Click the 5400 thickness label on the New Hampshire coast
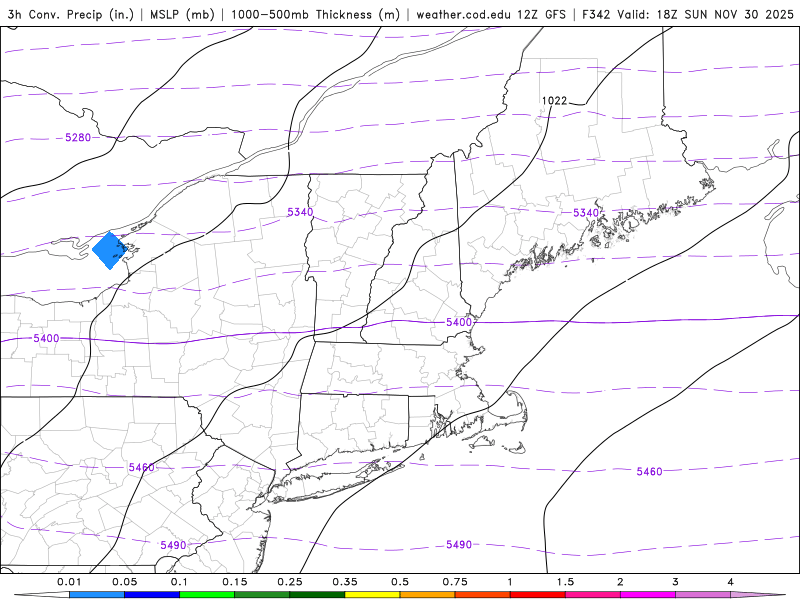 459,322
